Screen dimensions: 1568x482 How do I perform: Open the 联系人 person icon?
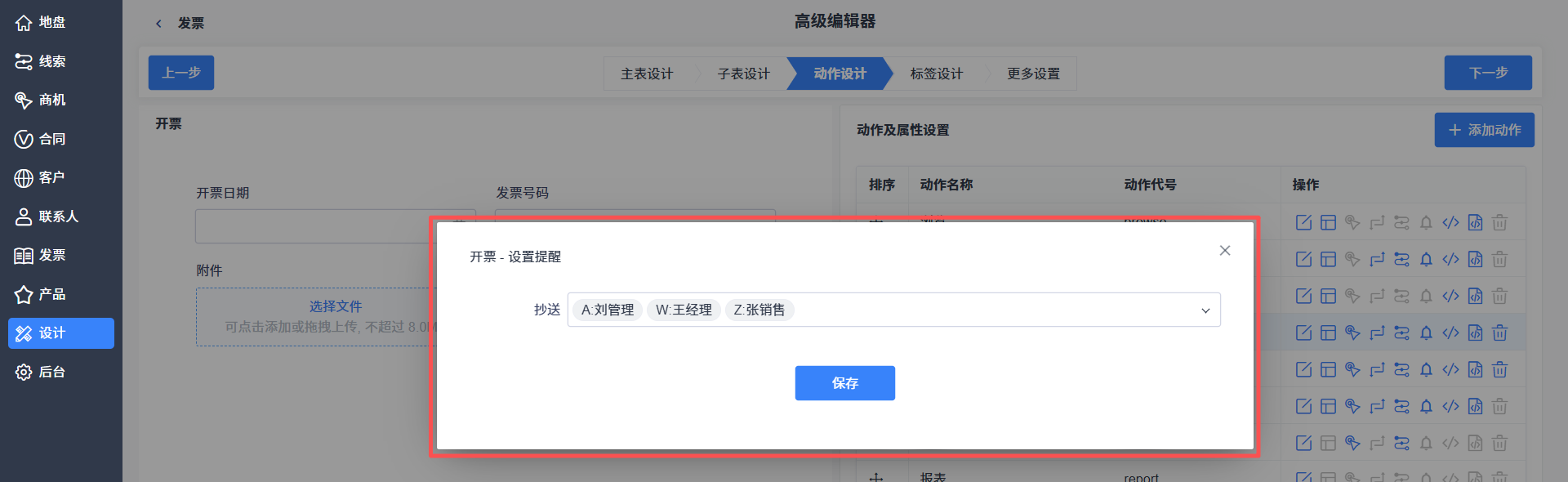coord(24,216)
